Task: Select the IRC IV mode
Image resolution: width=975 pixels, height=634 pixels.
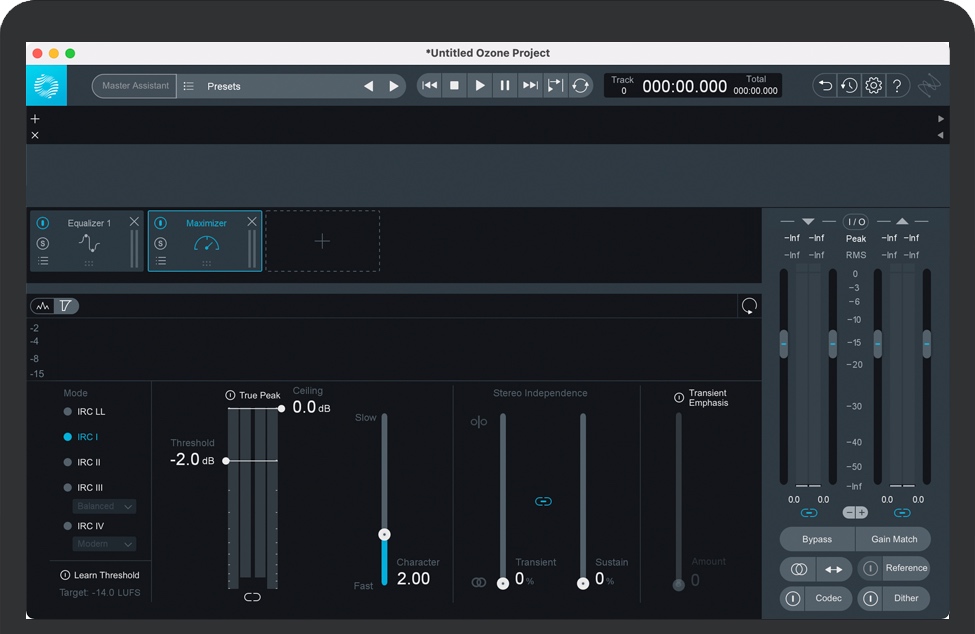Action: point(85,526)
